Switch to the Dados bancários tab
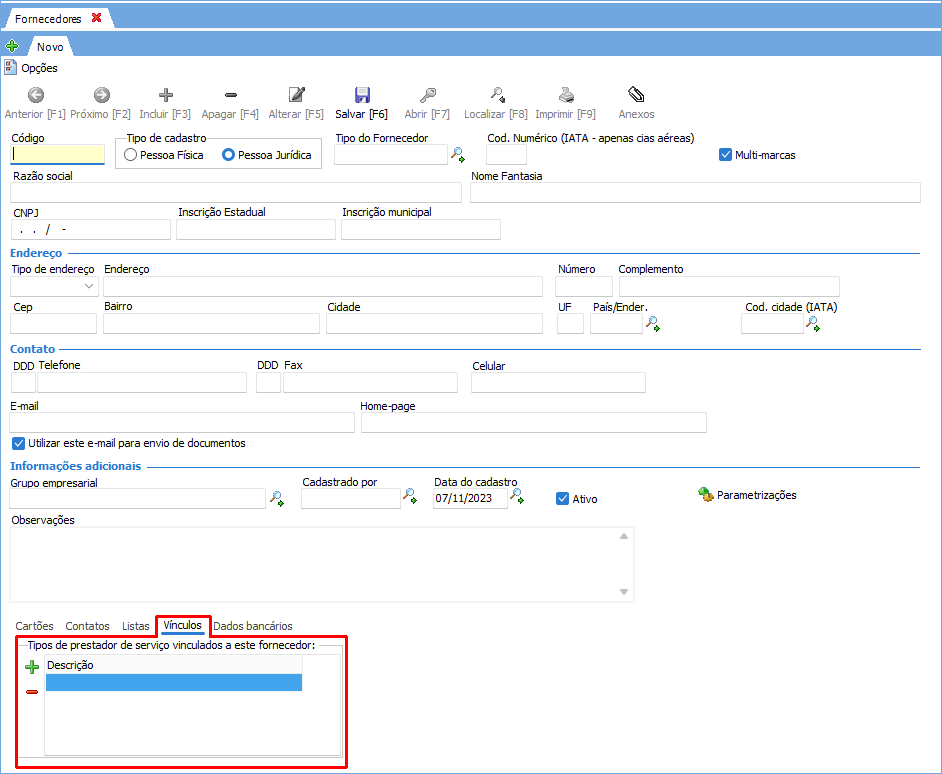This screenshot has width=942, height=774. pos(253,626)
